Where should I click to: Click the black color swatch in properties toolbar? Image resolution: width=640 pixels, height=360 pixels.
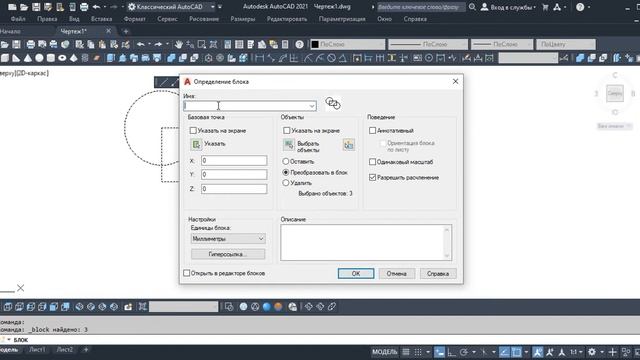315,44
